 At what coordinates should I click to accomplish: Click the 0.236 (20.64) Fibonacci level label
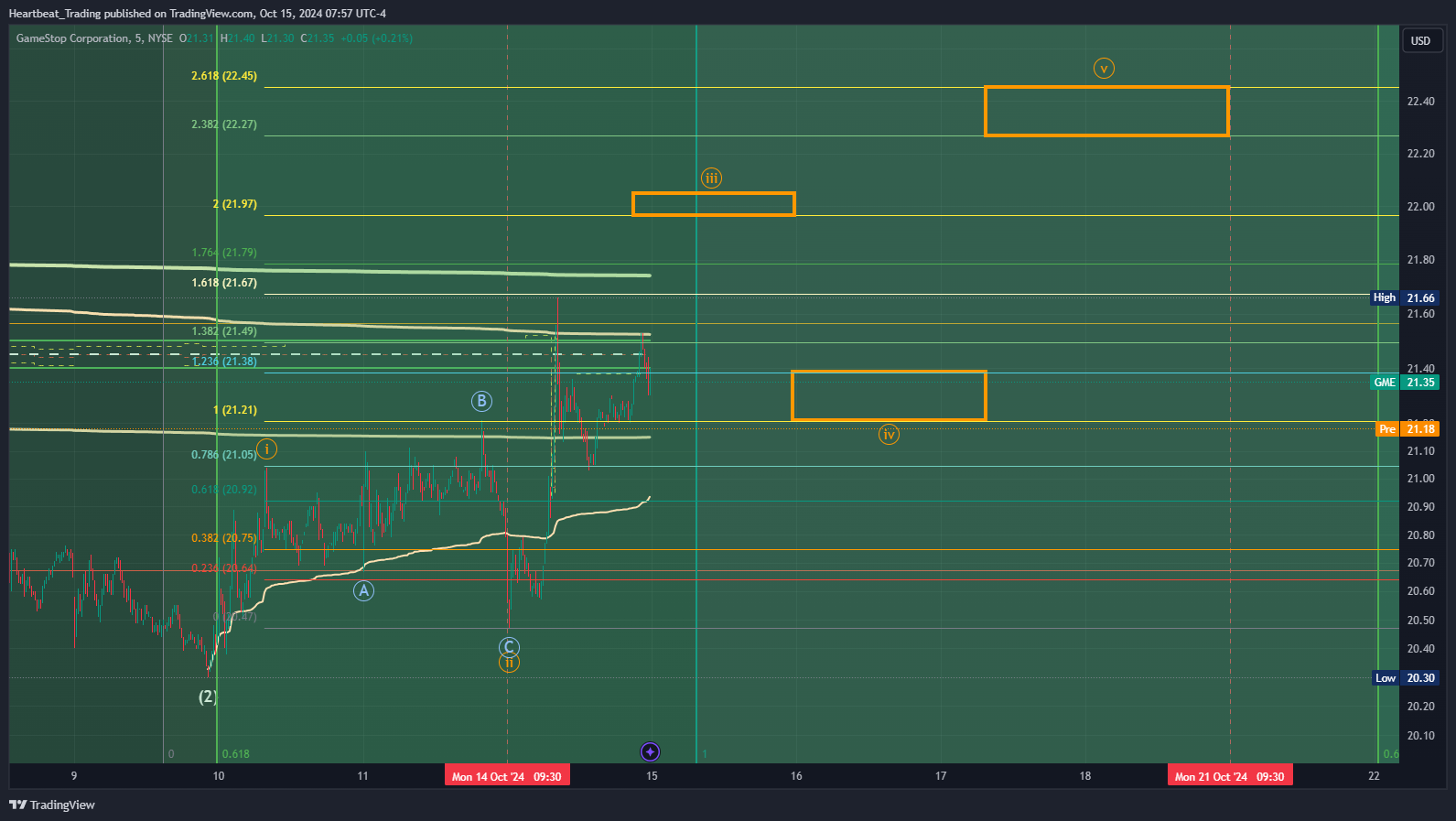224,568
